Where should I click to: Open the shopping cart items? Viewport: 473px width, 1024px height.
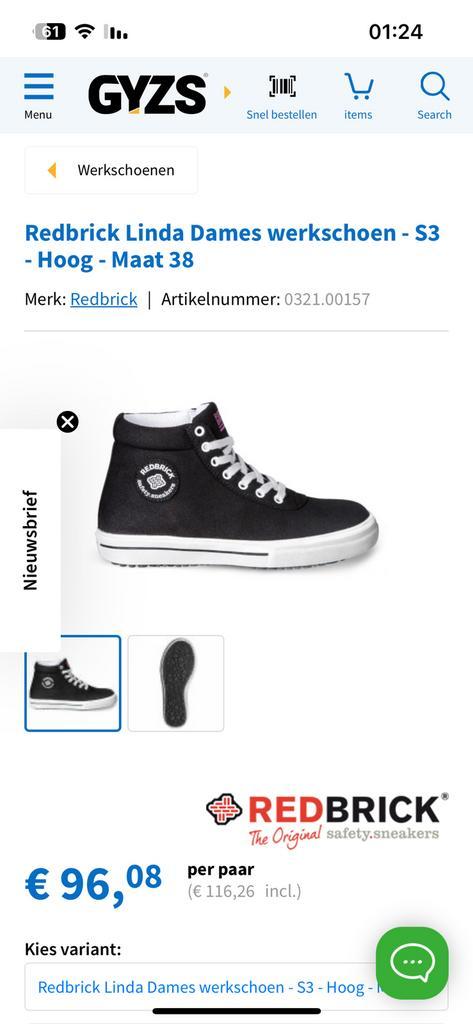pos(358,97)
